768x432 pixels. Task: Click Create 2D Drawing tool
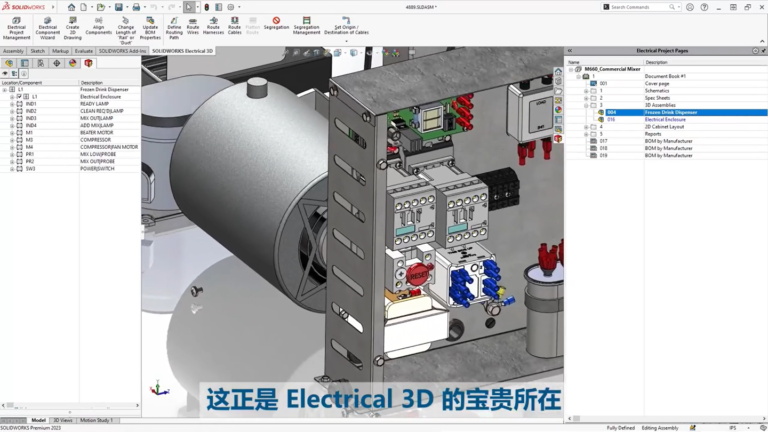(72, 29)
